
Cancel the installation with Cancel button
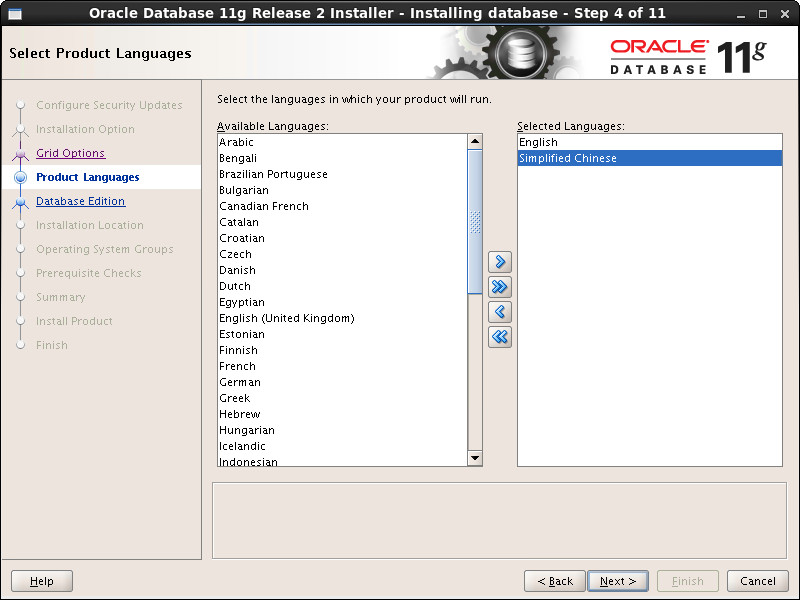(758, 581)
